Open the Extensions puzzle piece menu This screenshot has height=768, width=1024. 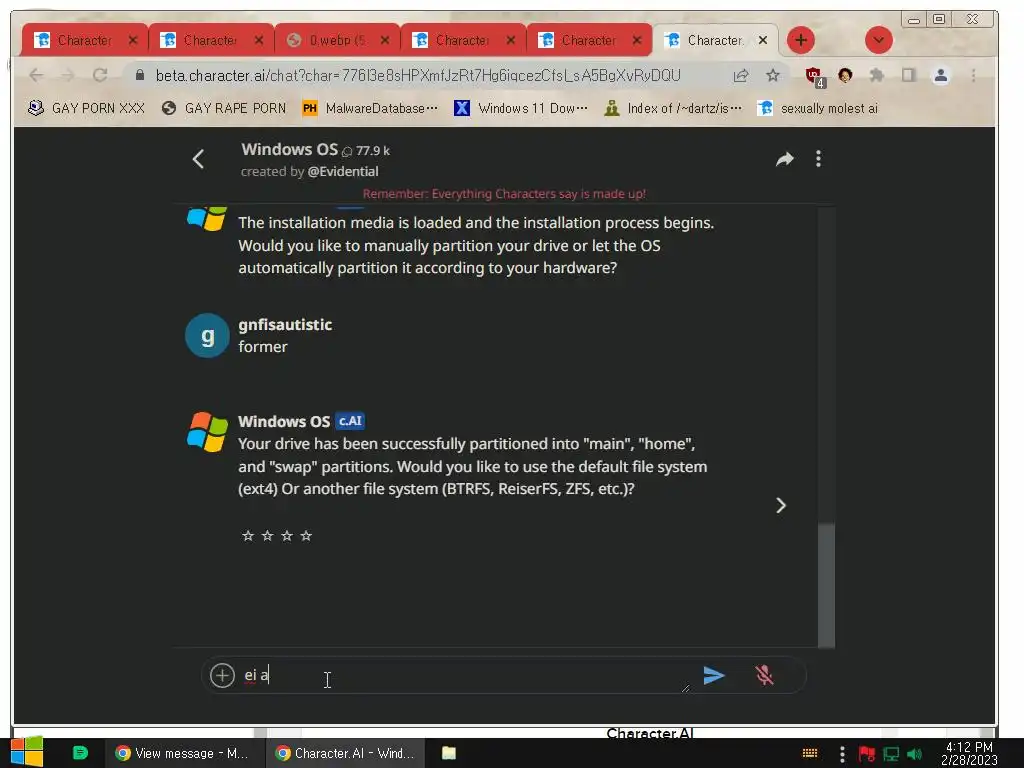pos(876,76)
